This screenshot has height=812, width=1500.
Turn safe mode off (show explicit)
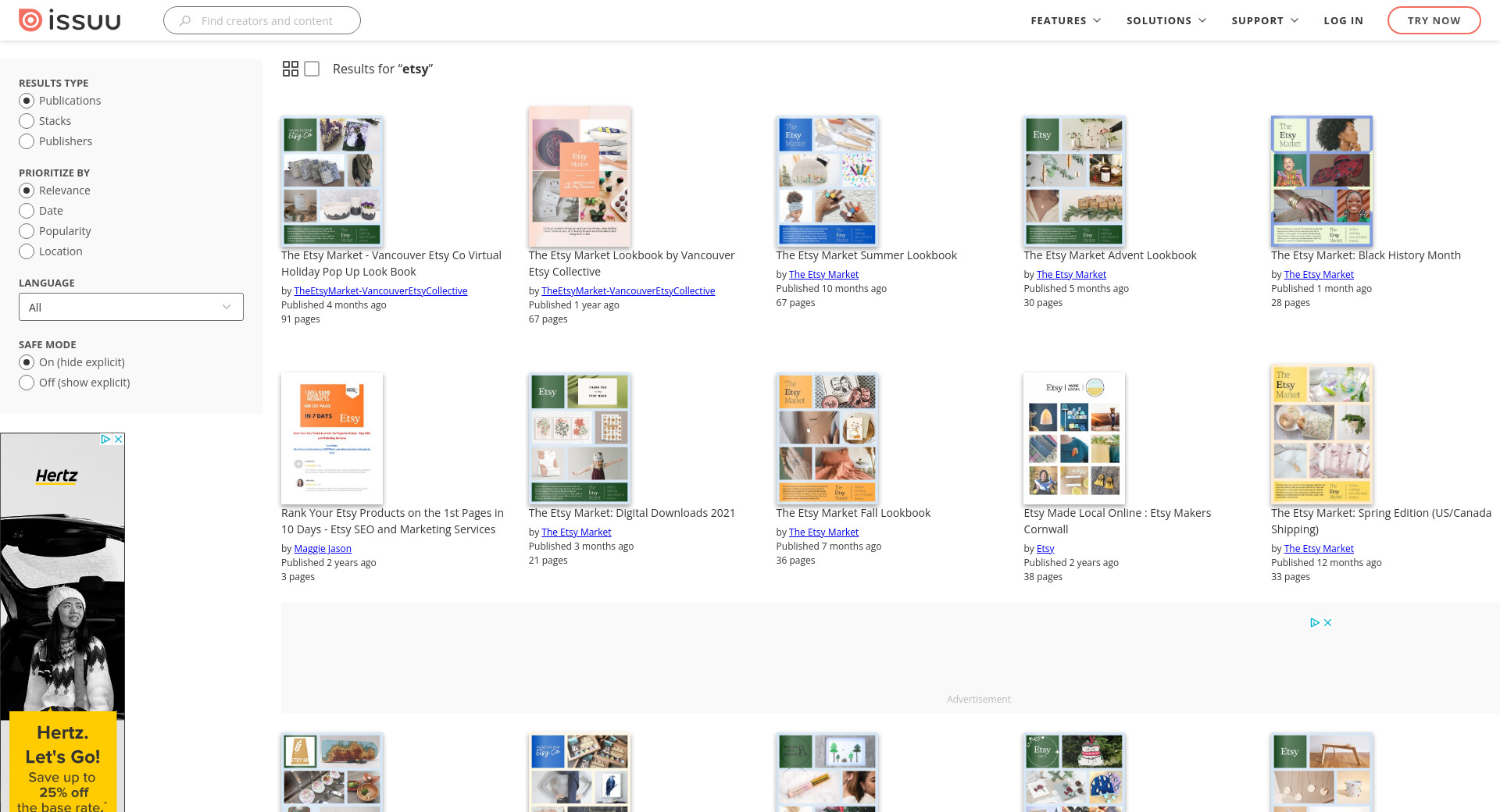(x=27, y=383)
